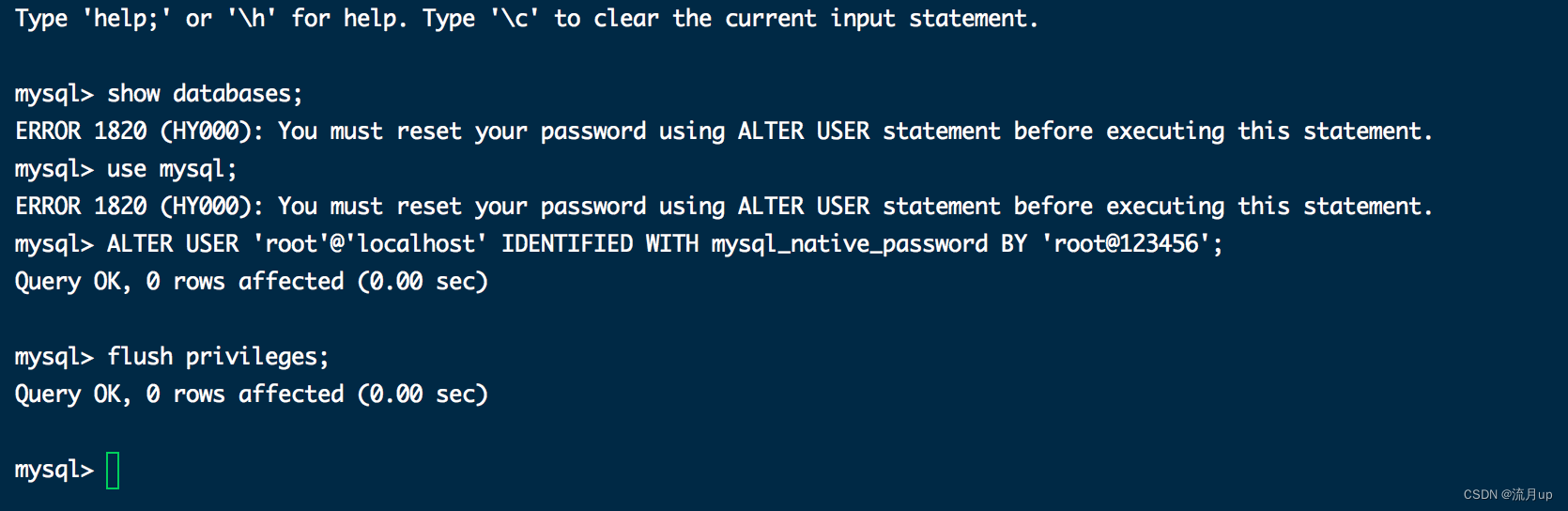1568x511 pixels.
Task: Click the last empty mysql> prompt
Action: [54, 470]
